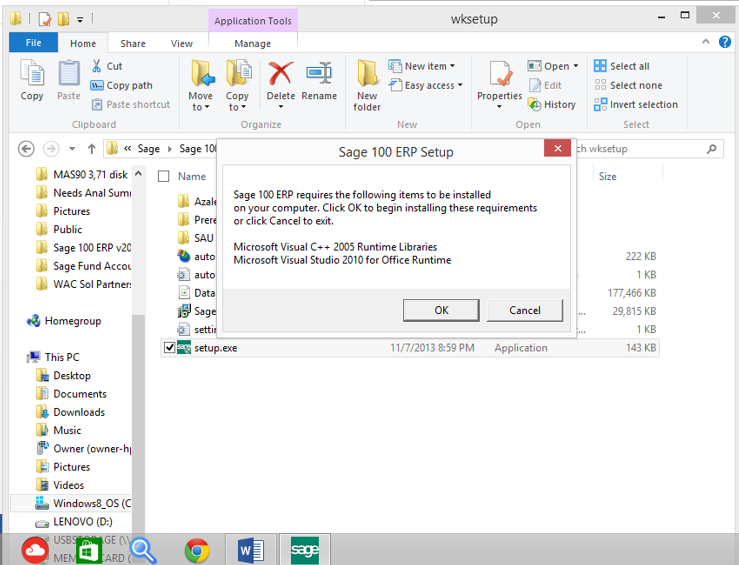Click Select none in ribbon
Image resolution: width=739 pixels, height=565 pixels.
[628, 85]
